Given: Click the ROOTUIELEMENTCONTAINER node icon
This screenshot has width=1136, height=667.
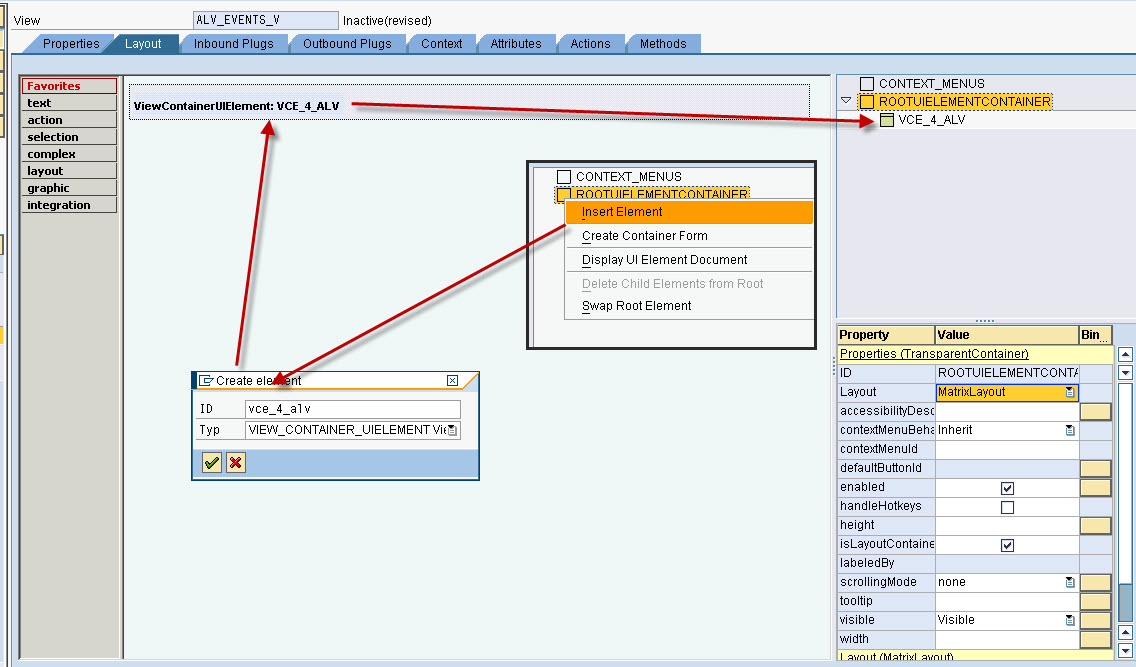Looking at the screenshot, I should [868, 101].
